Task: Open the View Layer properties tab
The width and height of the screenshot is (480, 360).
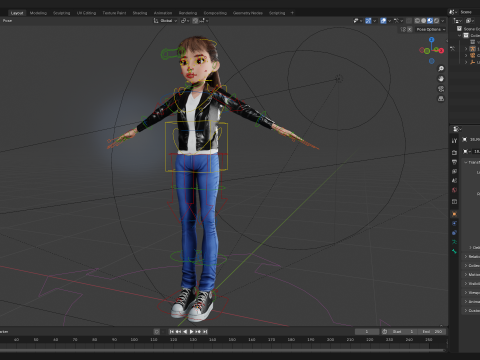Action: [454, 171]
